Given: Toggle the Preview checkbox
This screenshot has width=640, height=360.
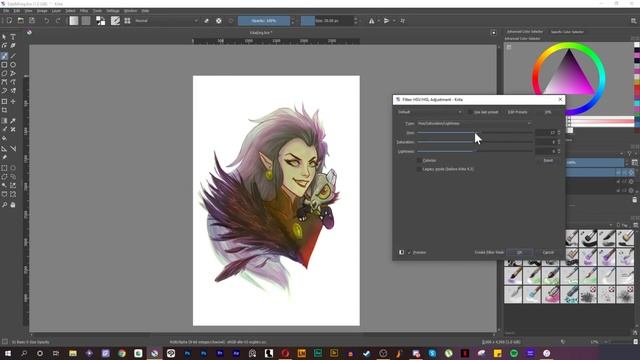Looking at the screenshot, I should point(409,253).
